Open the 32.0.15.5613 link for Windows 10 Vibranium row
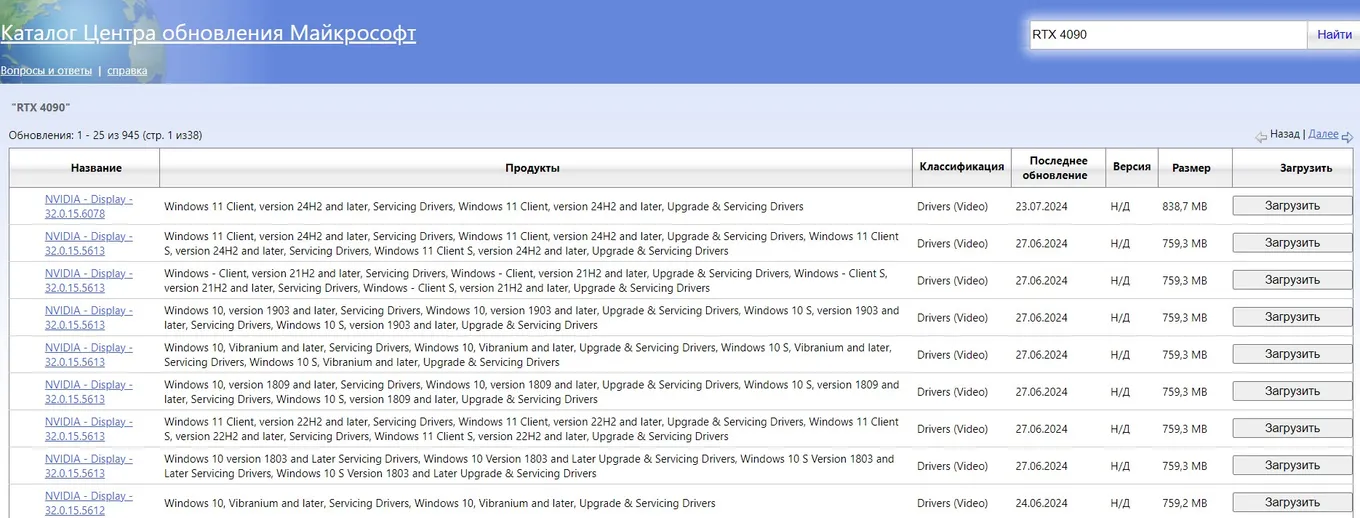 pyautogui.click(x=88, y=354)
